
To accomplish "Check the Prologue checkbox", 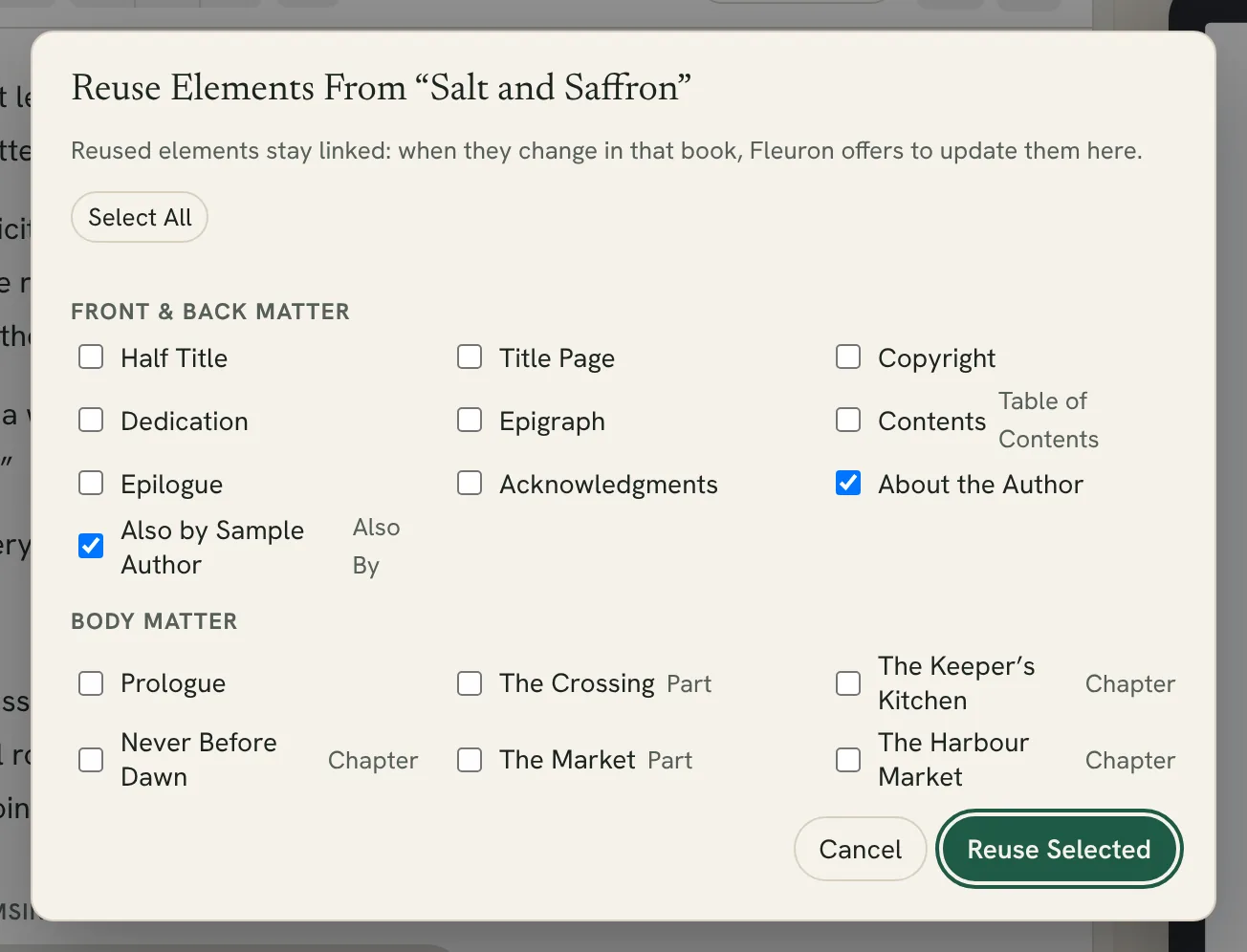I will tap(91, 683).
